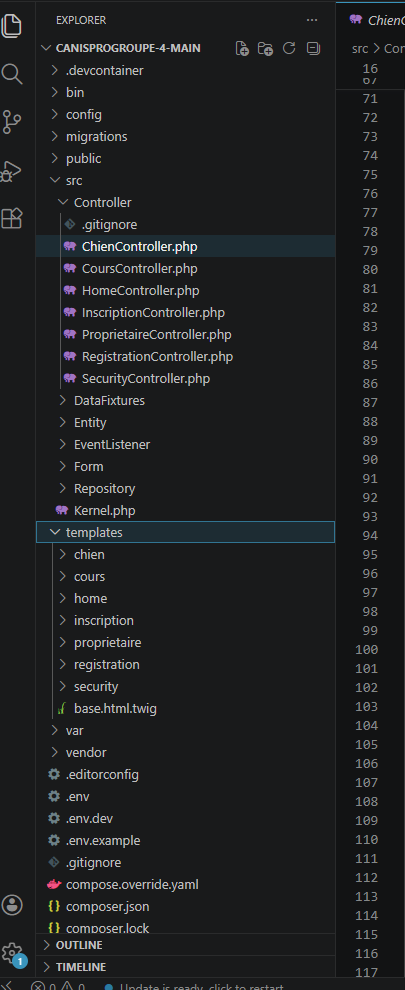Screen dimensions: 405x990
Task: Collapse all folders in Explorer icon
Action: click(313, 49)
